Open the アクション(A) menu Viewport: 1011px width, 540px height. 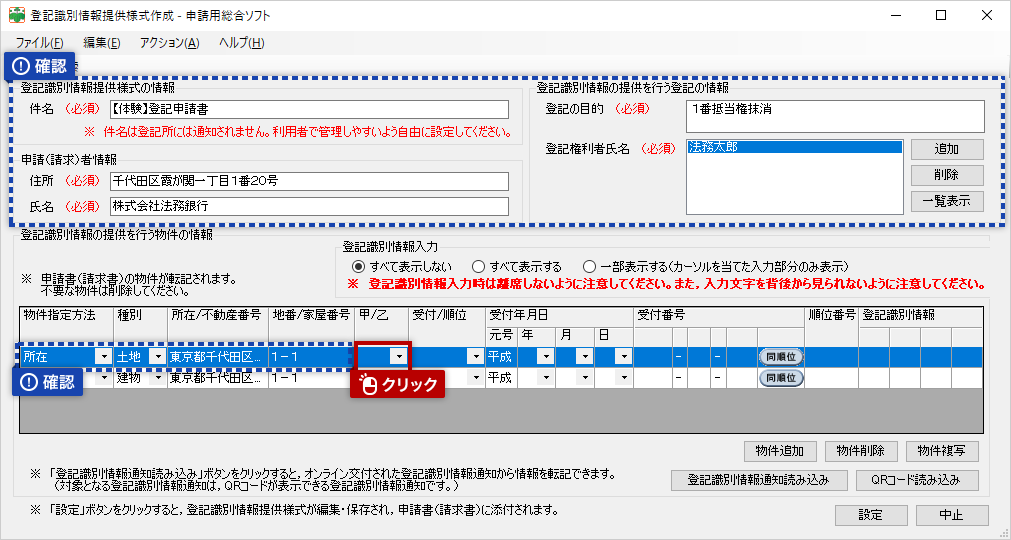170,43
